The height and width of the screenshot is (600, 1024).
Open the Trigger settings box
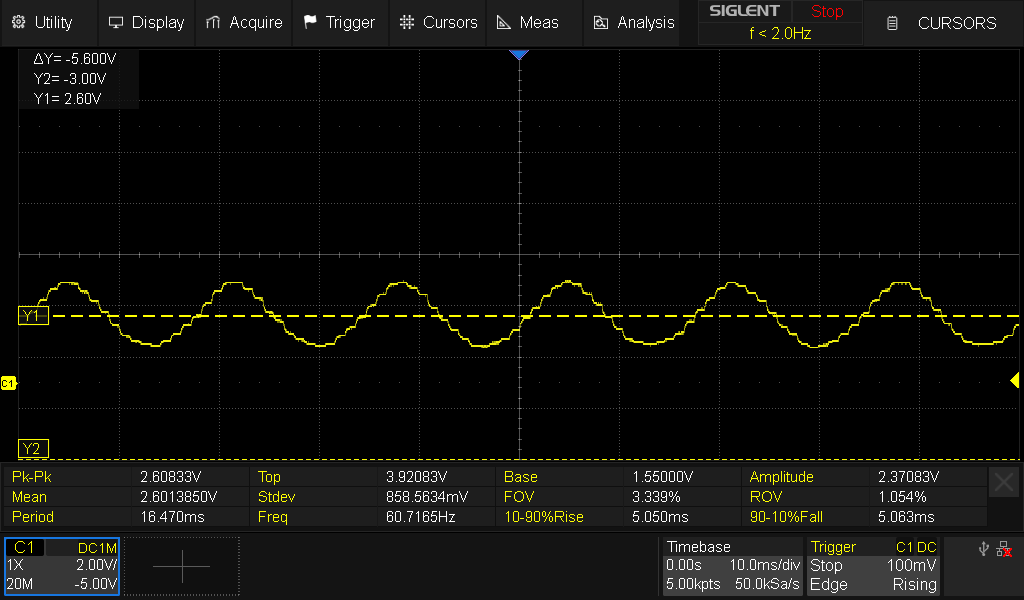[873, 566]
